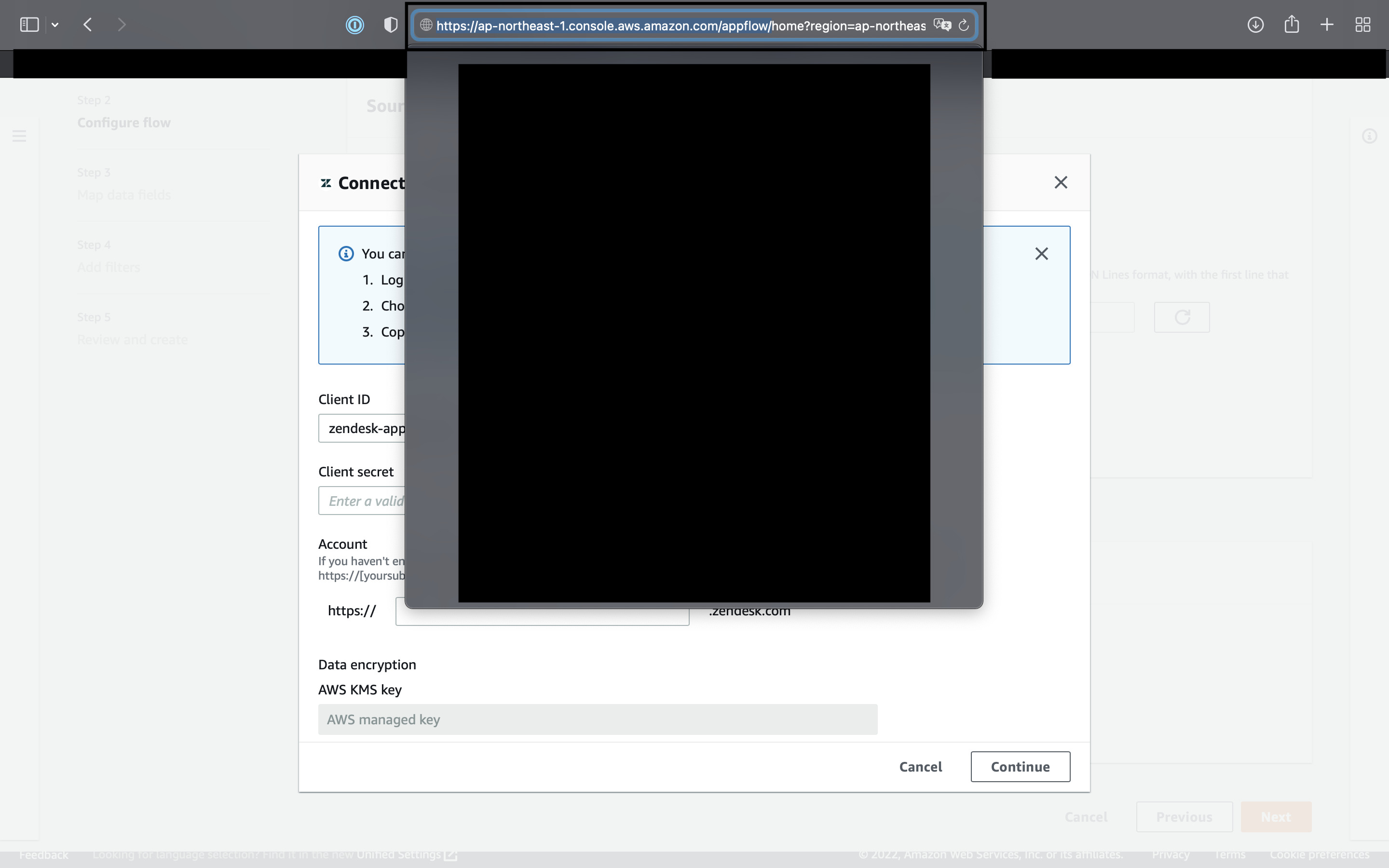The image size is (1389, 868).
Task: Click the Continue button
Action: click(x=1020, y=766)
